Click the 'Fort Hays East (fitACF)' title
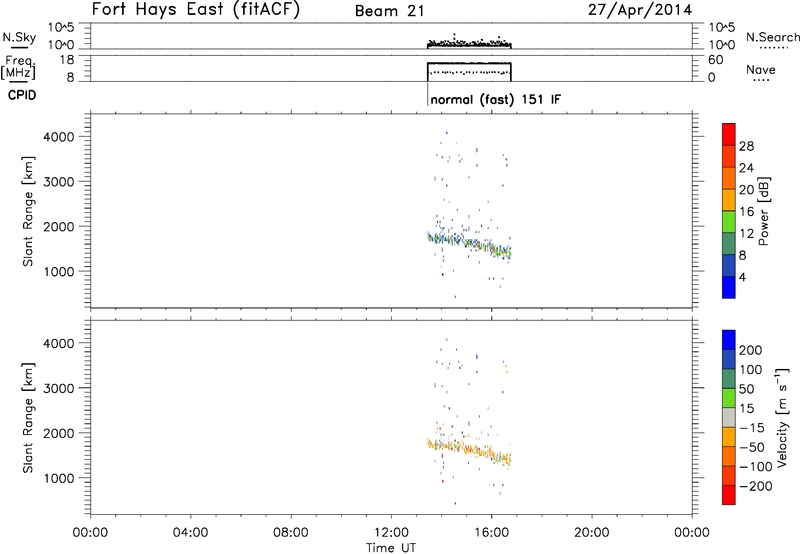The image size is (800, 554). [195, 10]
